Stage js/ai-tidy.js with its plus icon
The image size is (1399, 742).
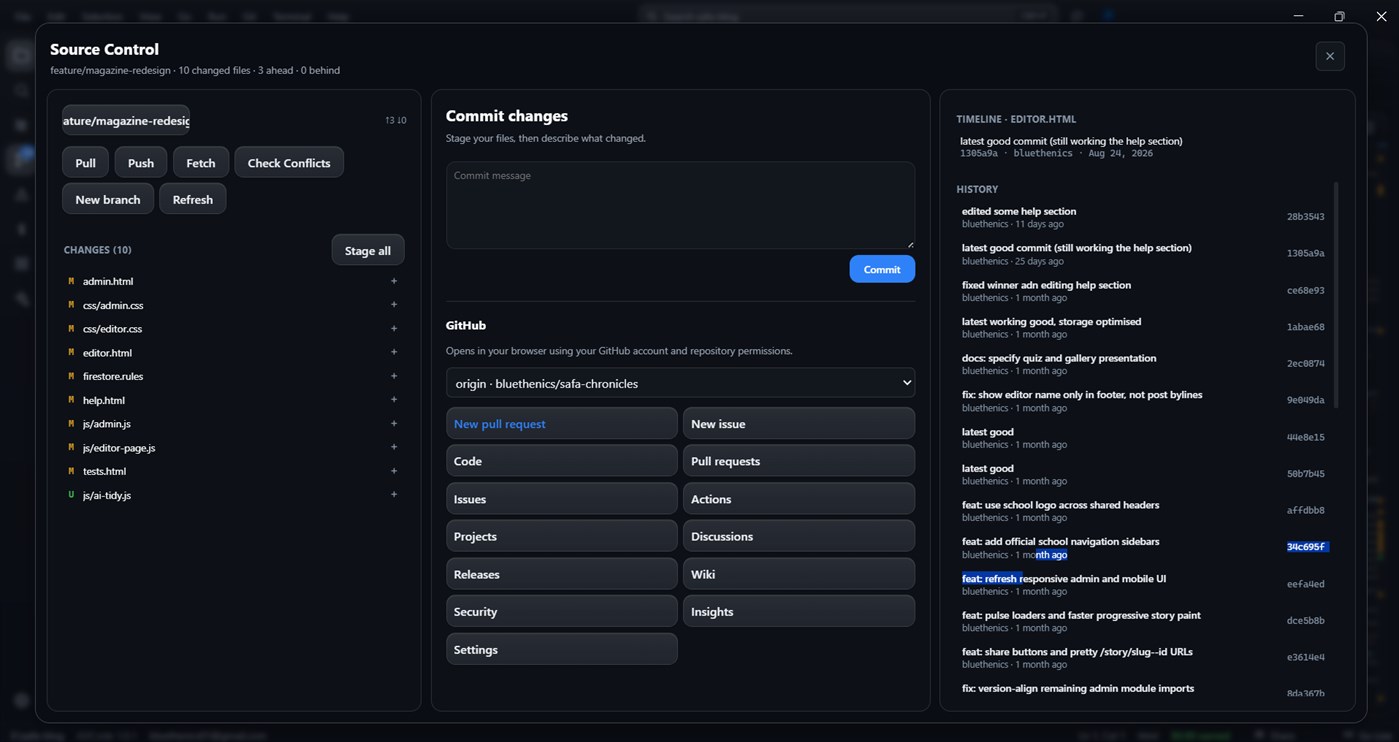tap(394, 495)
